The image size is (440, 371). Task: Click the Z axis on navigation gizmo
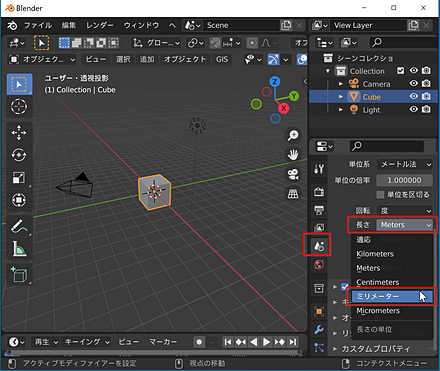275,82
